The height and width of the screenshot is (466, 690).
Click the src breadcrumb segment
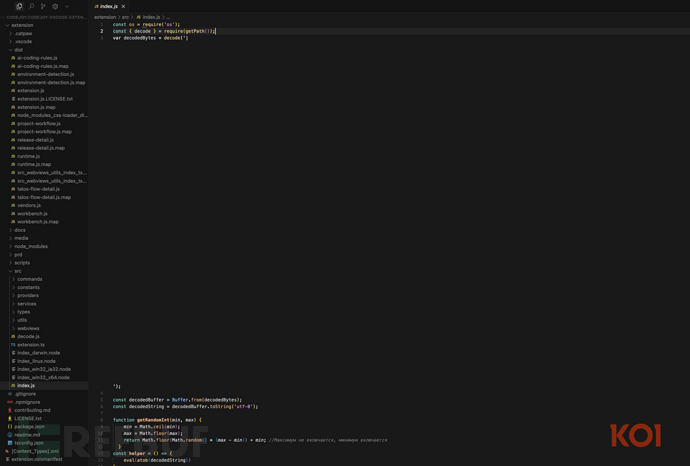(125, 17)
